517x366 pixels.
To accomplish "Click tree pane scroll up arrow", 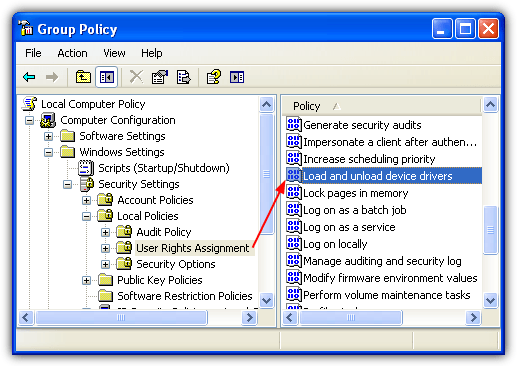I will pyautogui.click(x=266, y=105).
